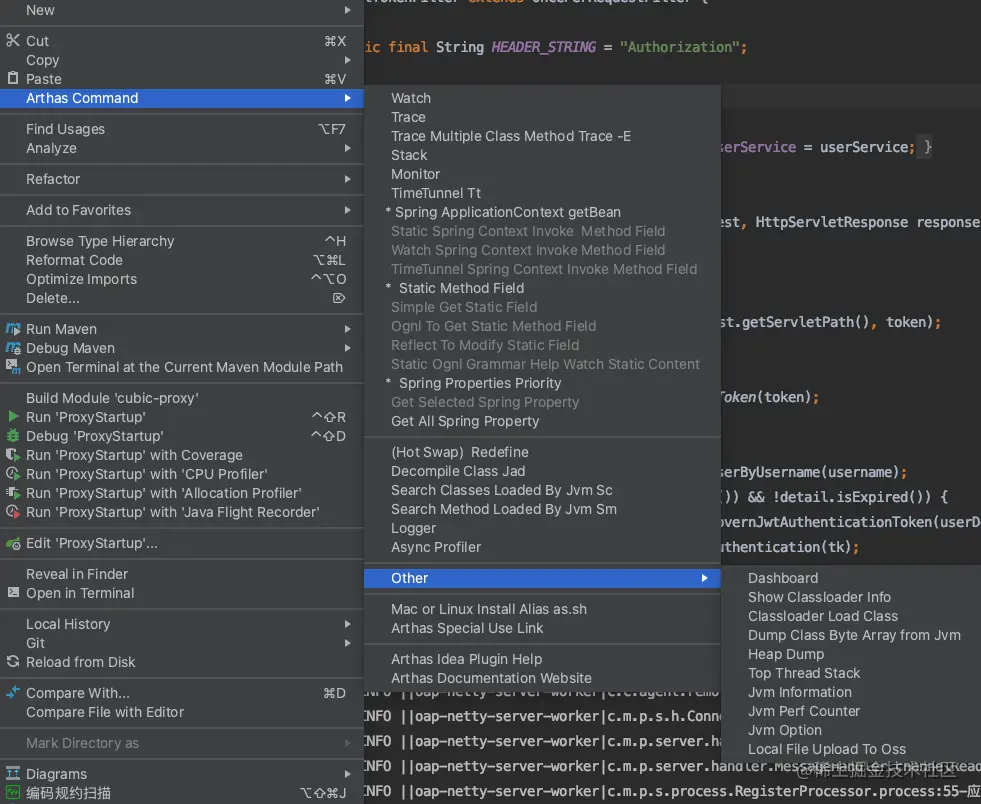This screenshot has width=981, height=804.
Task: Click the Maven terminal icon
Action: click(x=13, y=367)
